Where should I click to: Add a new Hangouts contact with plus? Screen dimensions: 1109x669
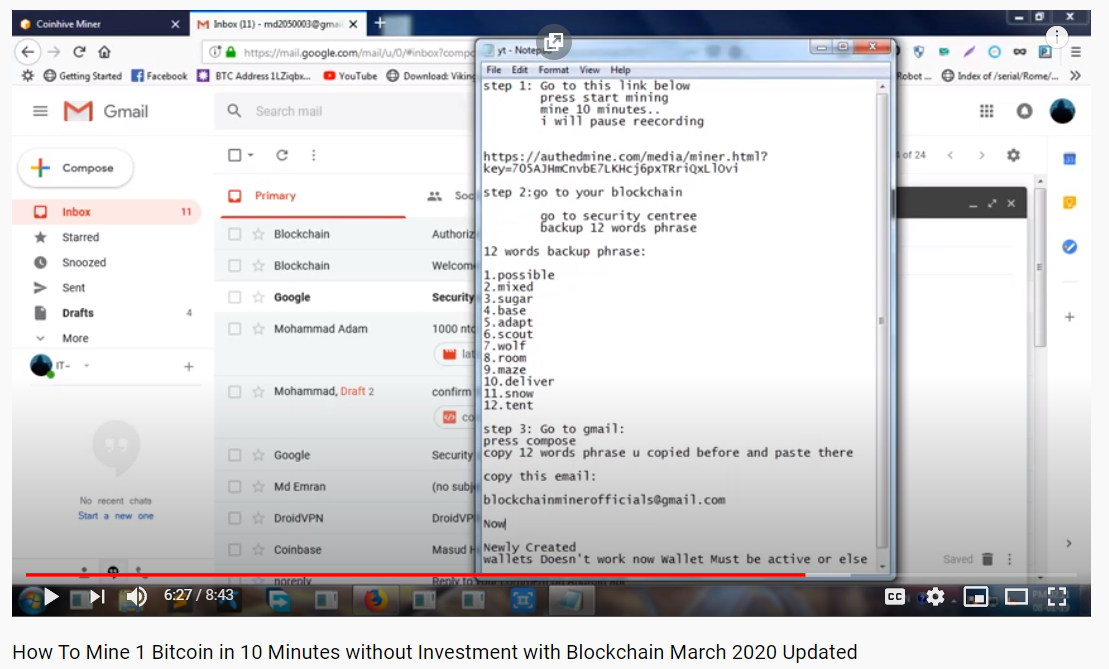(188, 366)
